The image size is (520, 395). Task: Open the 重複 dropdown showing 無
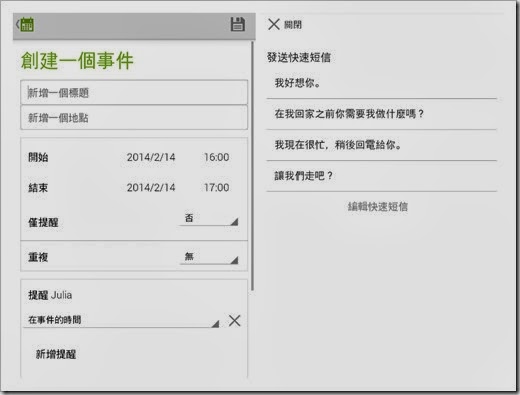coord(209,257)
